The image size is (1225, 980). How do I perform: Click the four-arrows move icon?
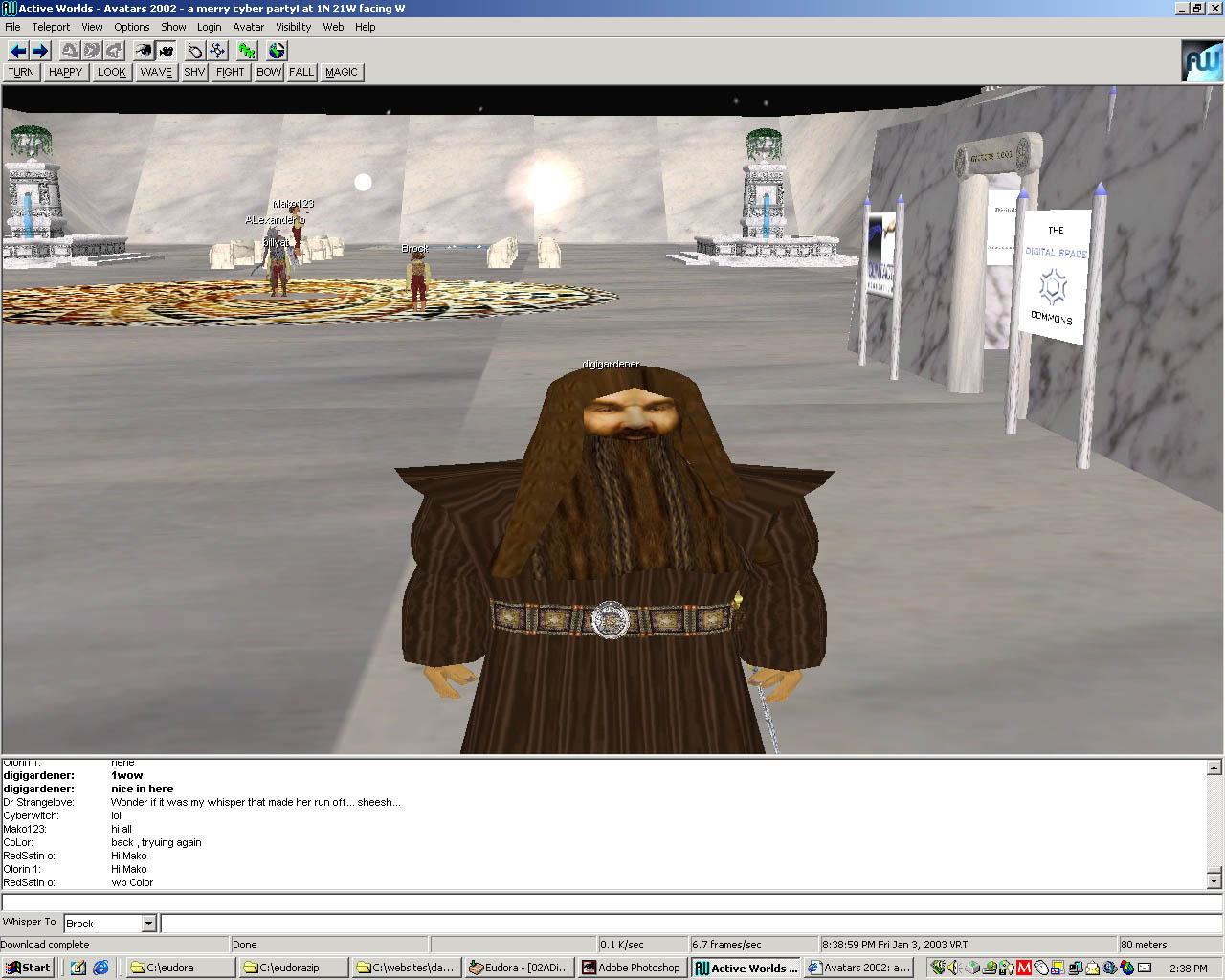217,51
